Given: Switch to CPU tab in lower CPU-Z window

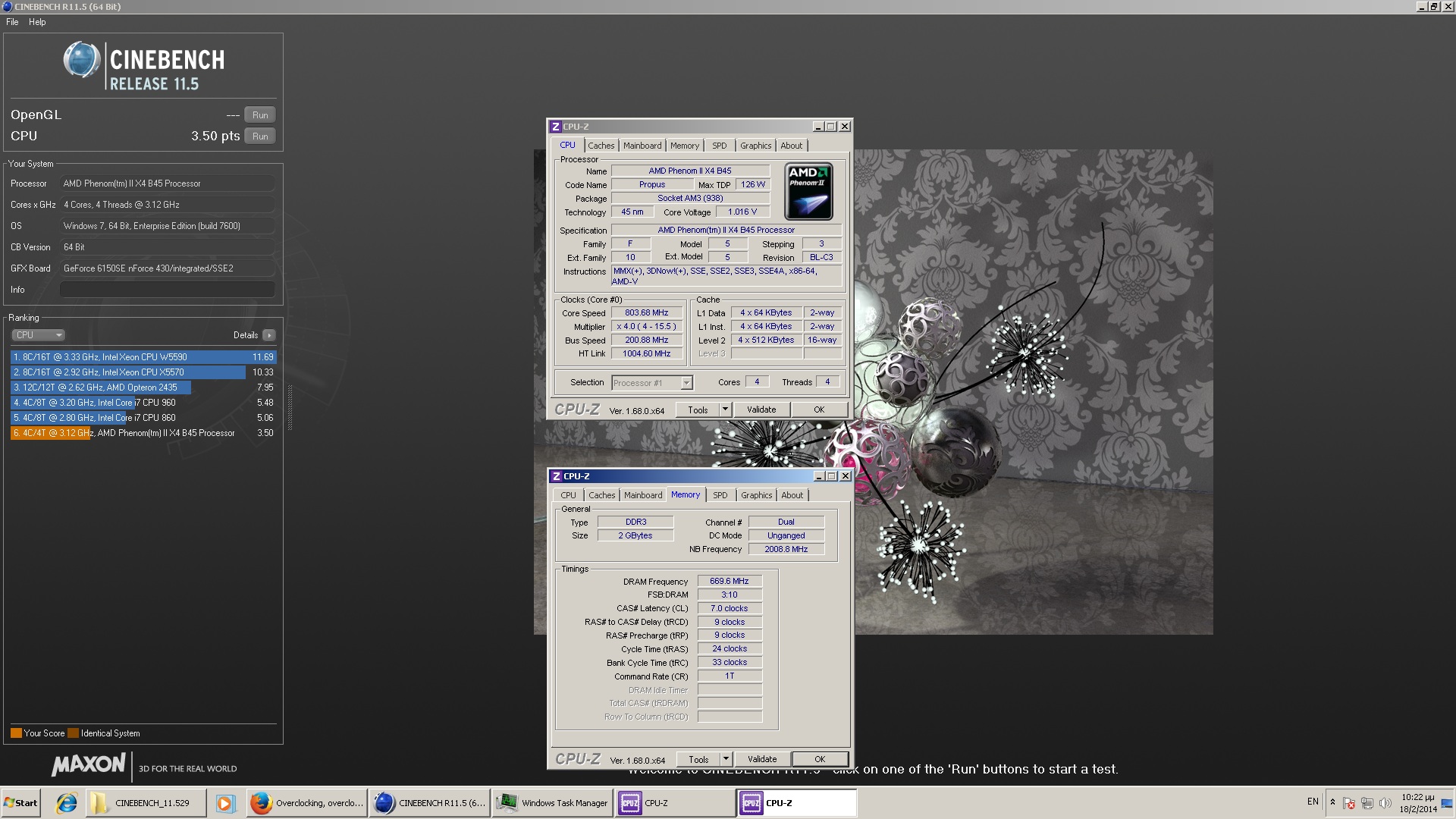Looking at the screenshot, I should [568, 495].
